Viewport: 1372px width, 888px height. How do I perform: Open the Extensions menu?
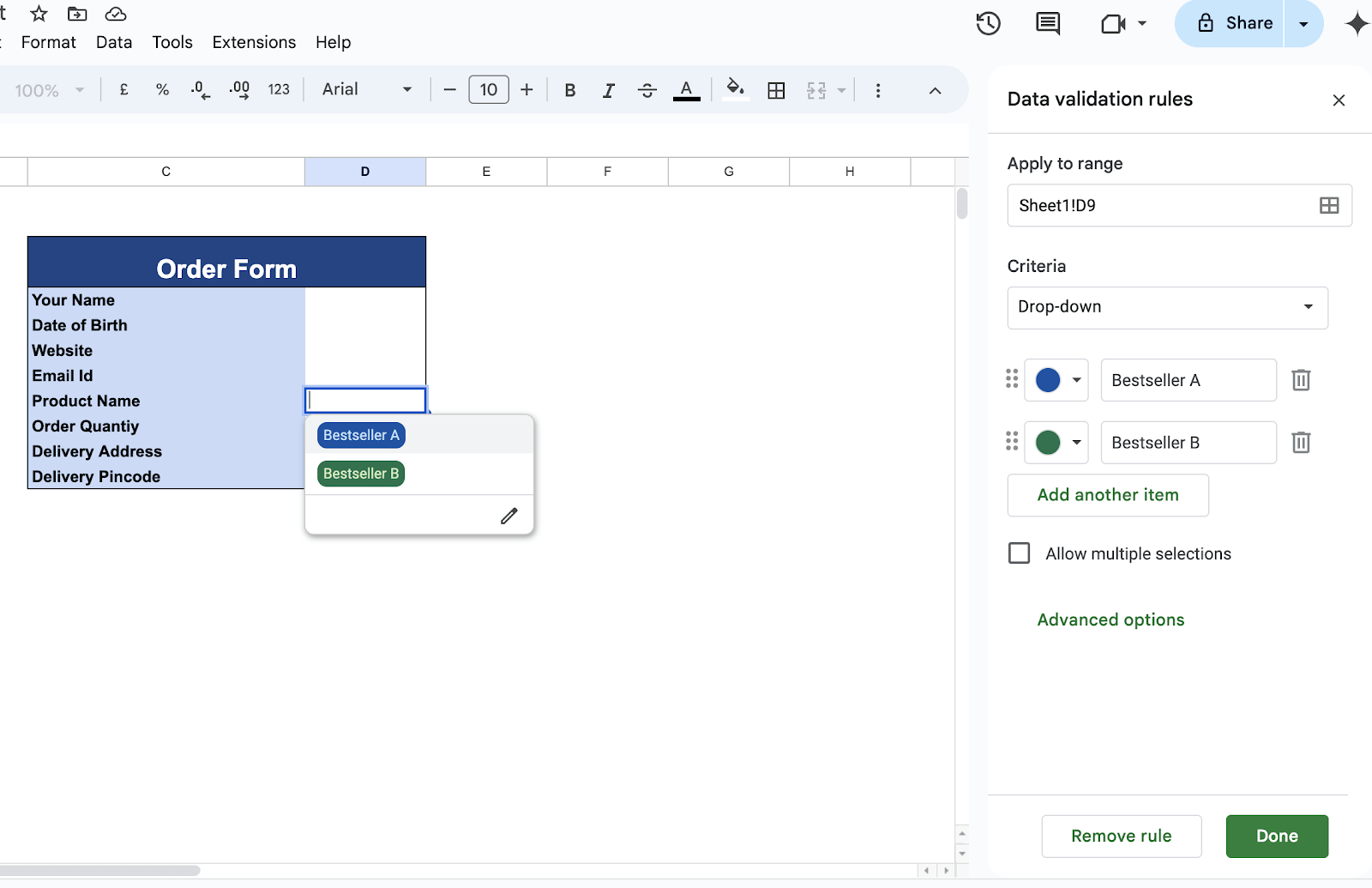pyautogui.click(x=254, y=42)
